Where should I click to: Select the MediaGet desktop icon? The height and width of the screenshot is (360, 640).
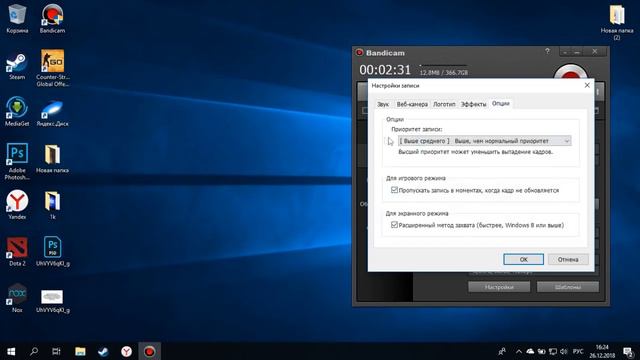[x=17, y=111]
